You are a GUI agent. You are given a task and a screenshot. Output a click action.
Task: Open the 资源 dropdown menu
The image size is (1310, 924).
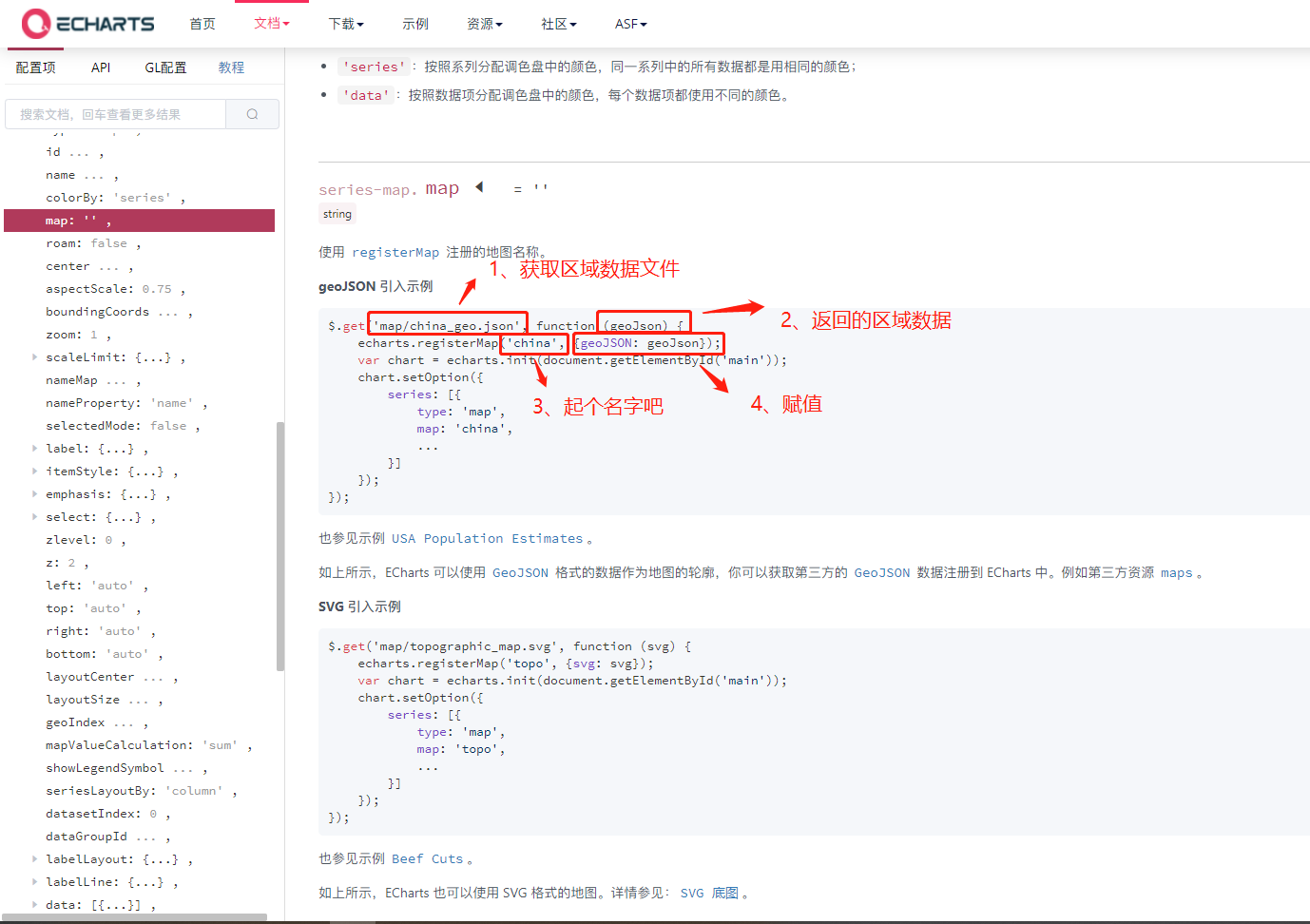coord(485,24)
